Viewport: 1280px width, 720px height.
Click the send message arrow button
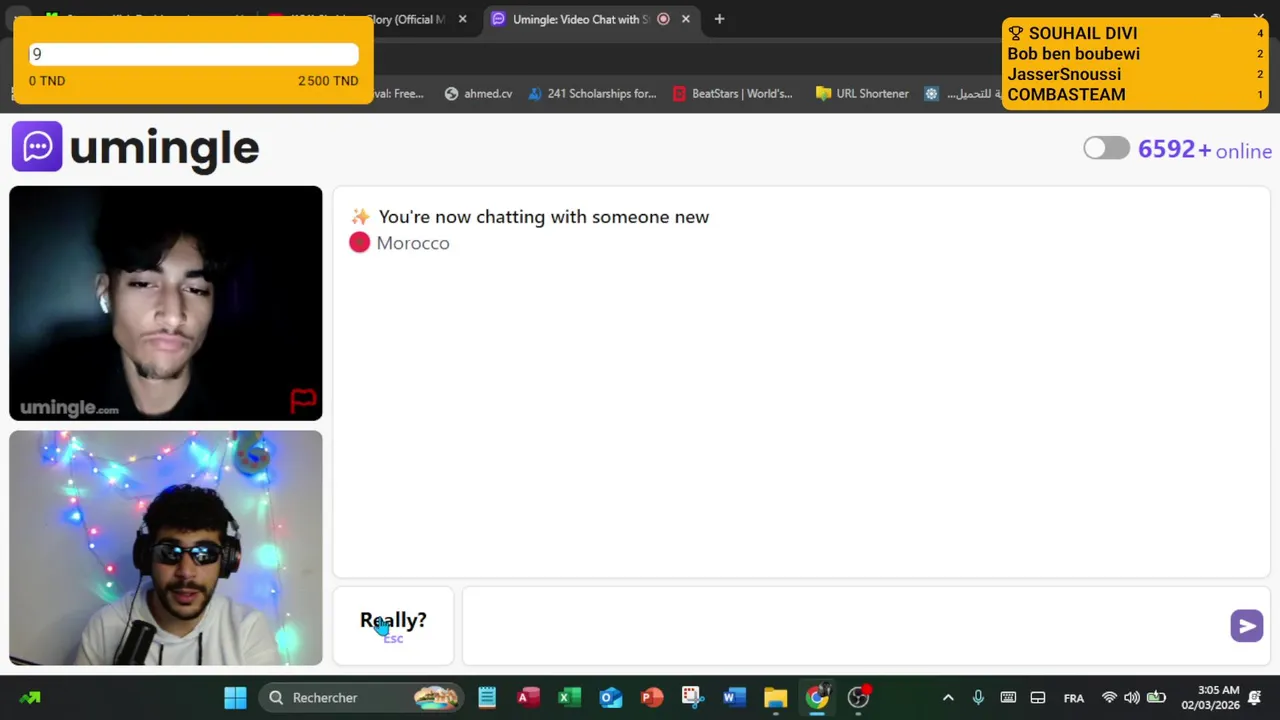click(x=1246, y=626)
